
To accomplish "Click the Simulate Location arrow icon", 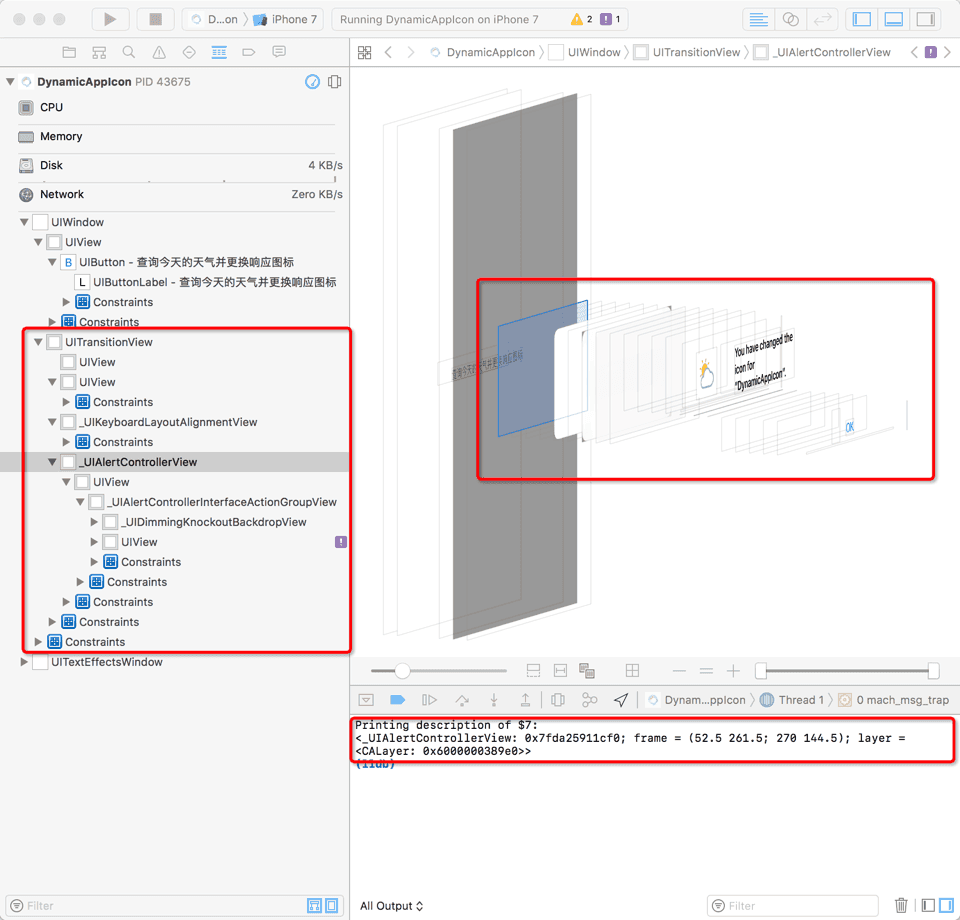I will click(621, 700).
